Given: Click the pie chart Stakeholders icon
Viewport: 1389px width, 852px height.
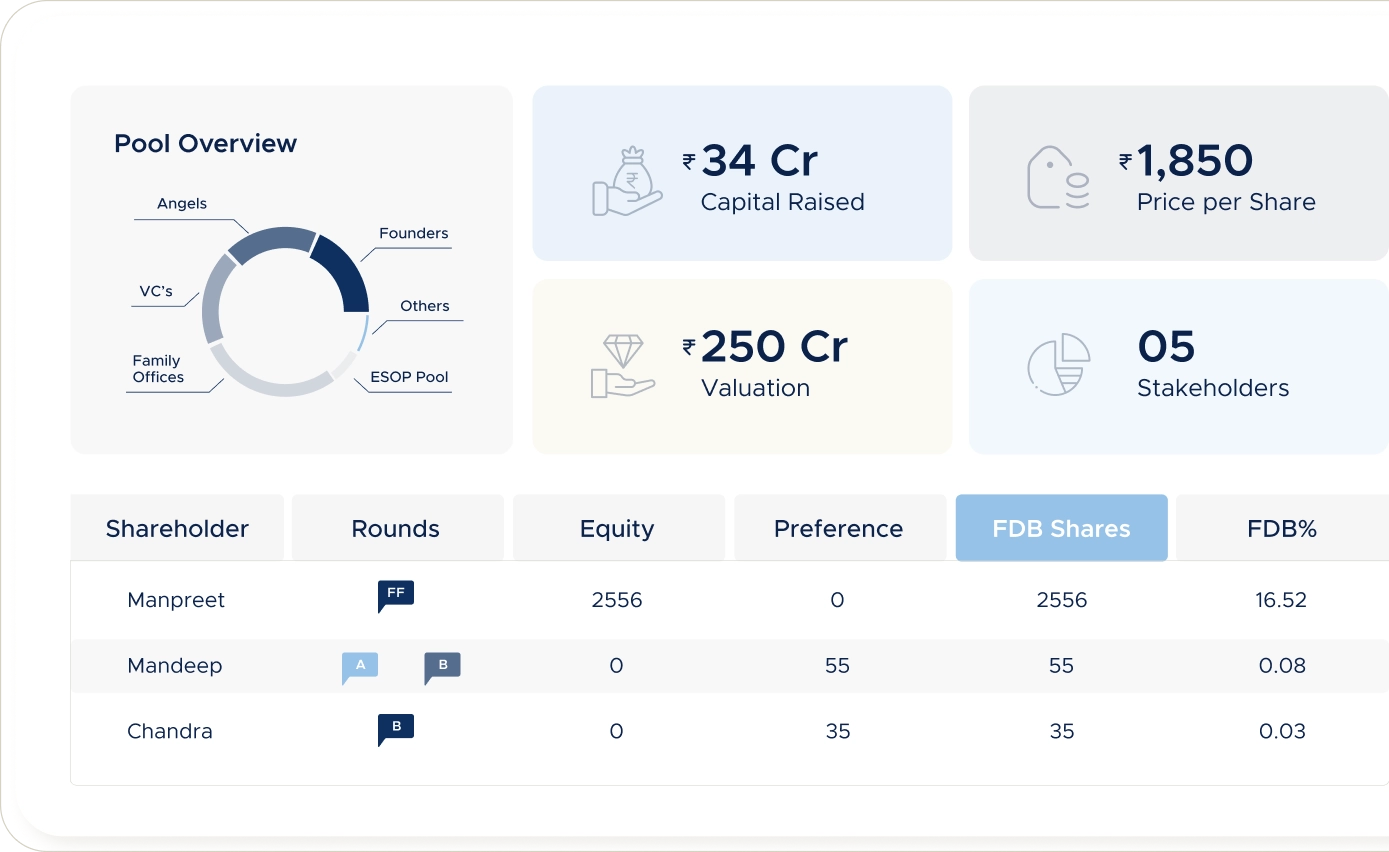Looking at the screenshot, I should (x=1059, y=365).
